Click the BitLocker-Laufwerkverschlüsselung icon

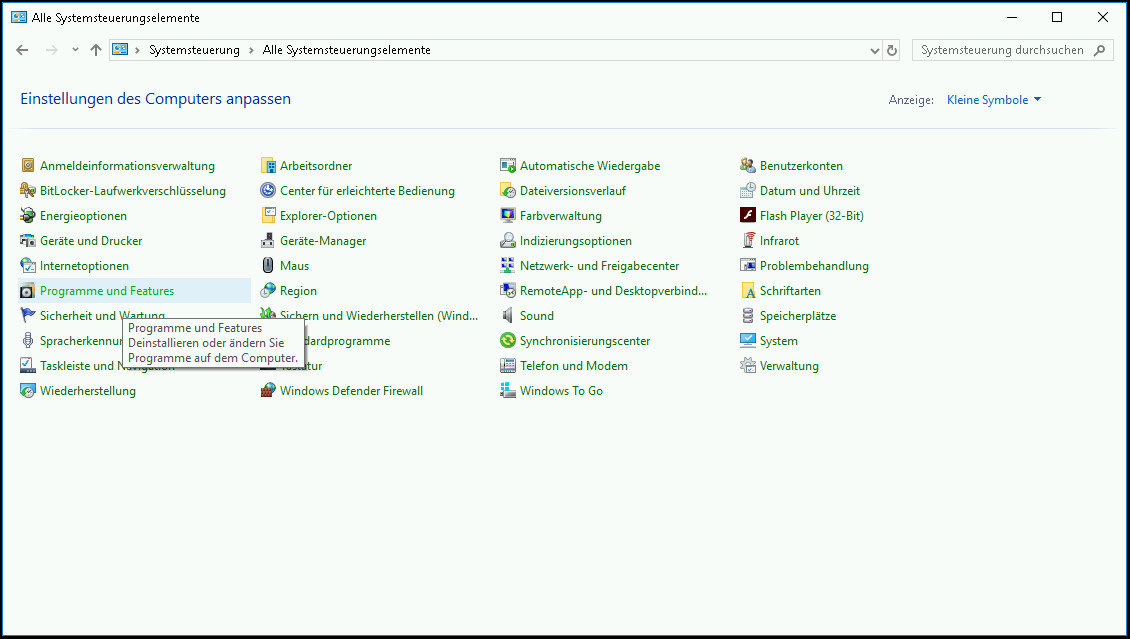coord(28,191)
